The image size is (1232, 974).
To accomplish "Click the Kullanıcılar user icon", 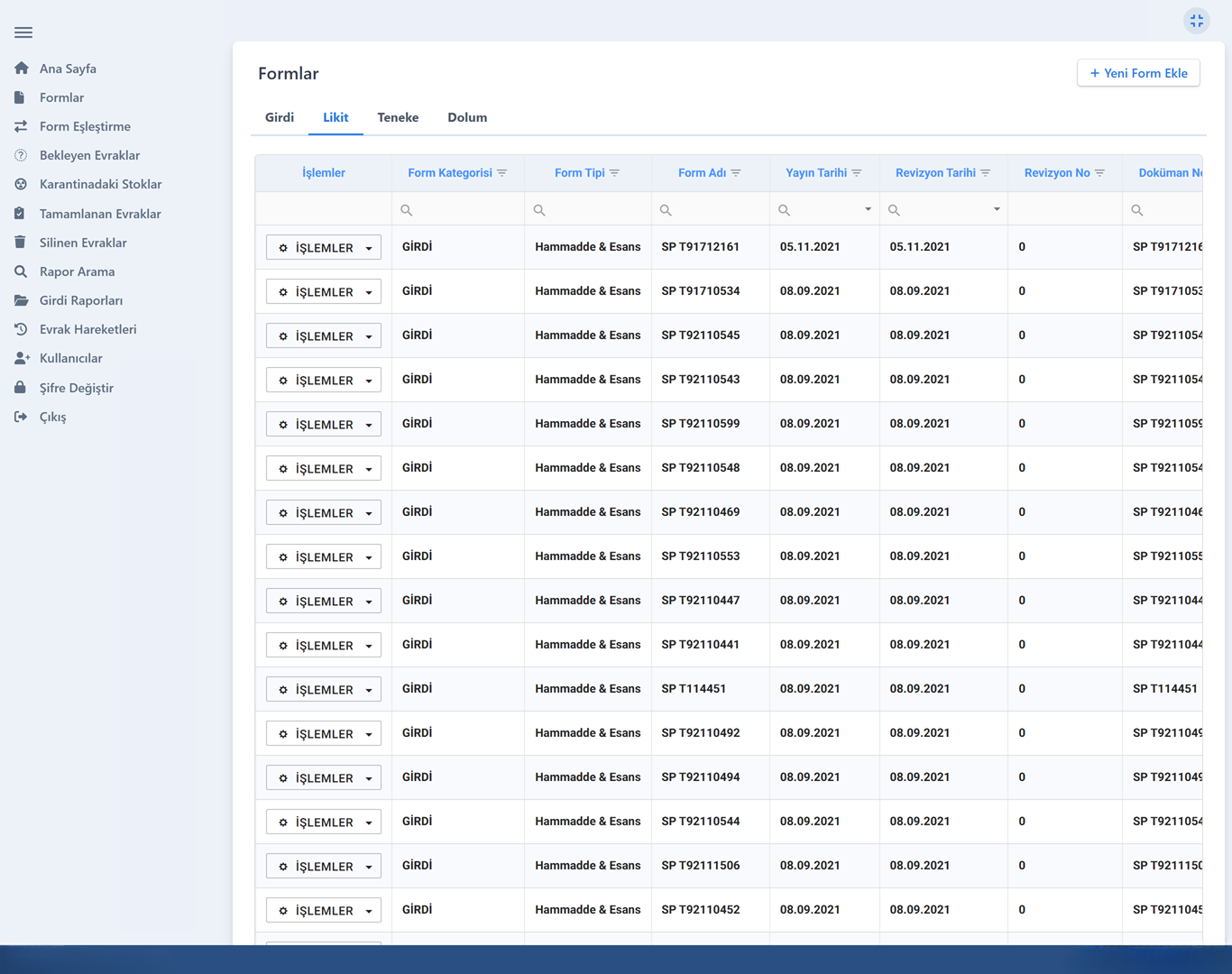I will click(x=22, y=358).
